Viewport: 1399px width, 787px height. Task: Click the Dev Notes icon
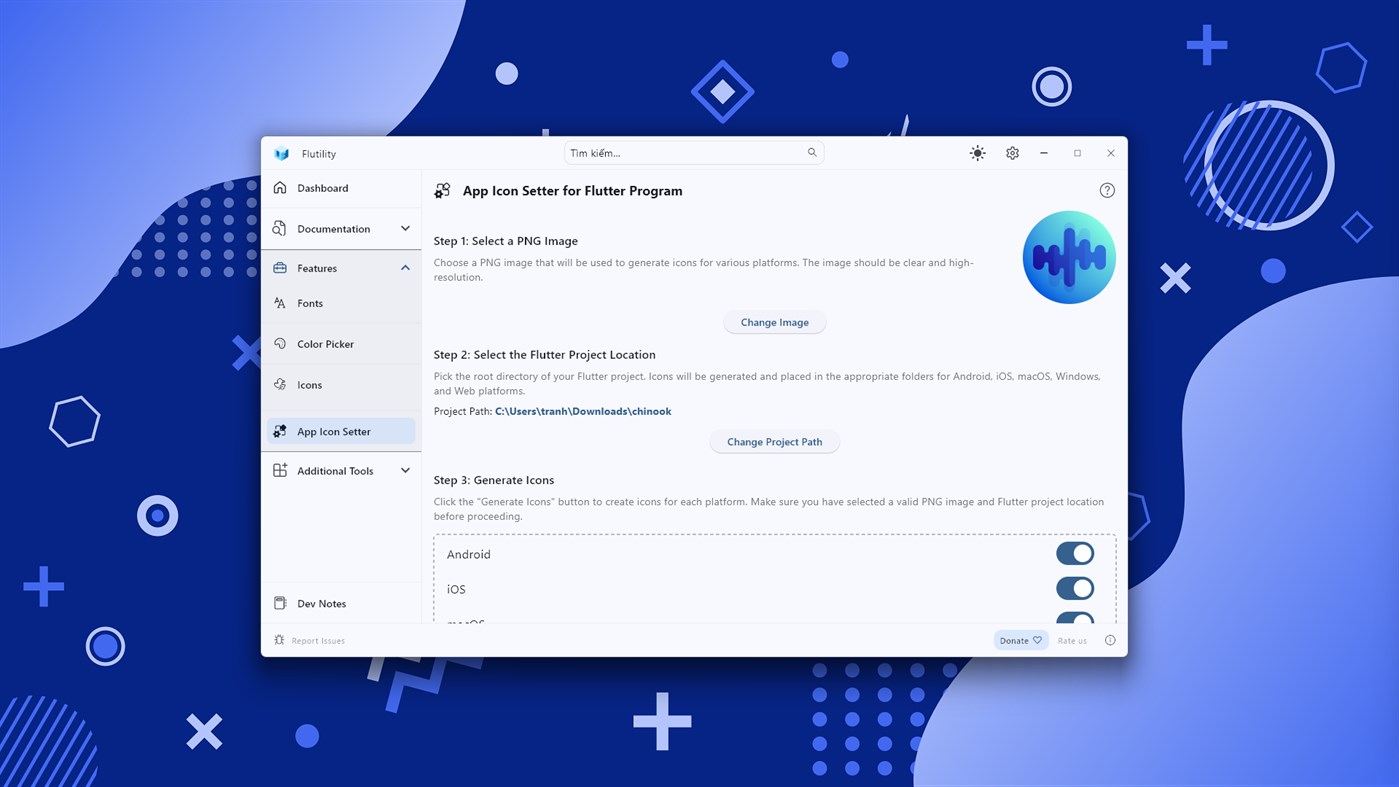coord(280,603)
